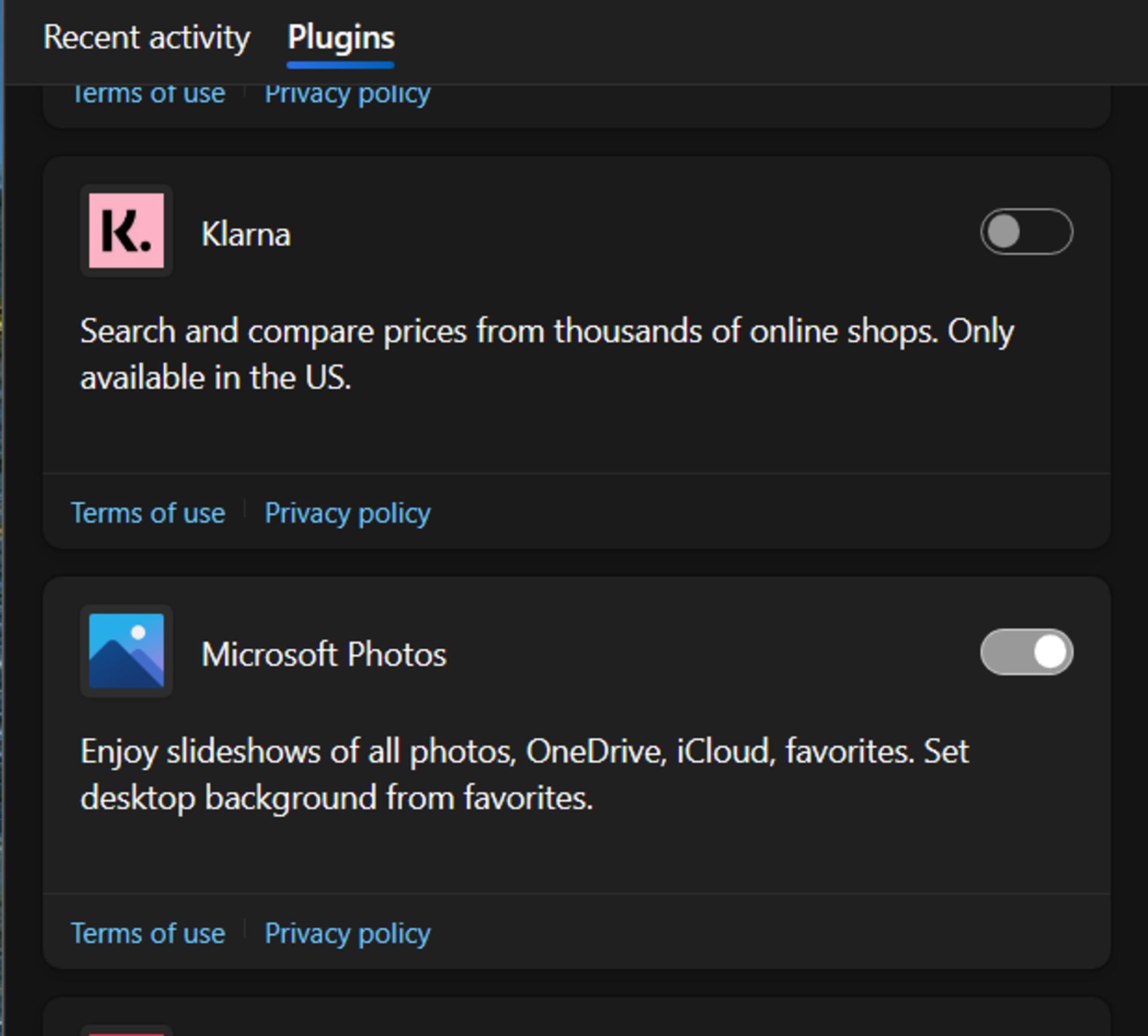
Task: Click the Microsoft Photos plugin name label
Action: tap(323, 654)
